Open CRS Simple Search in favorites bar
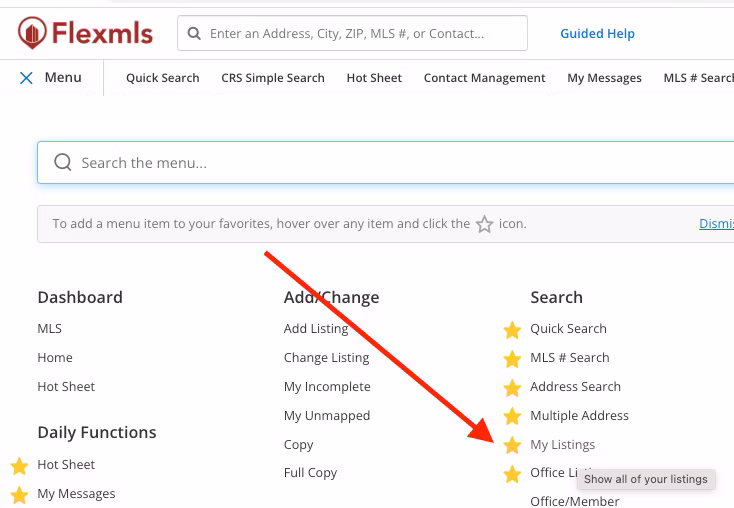The image size is (734, 508). tap(273, 78)
